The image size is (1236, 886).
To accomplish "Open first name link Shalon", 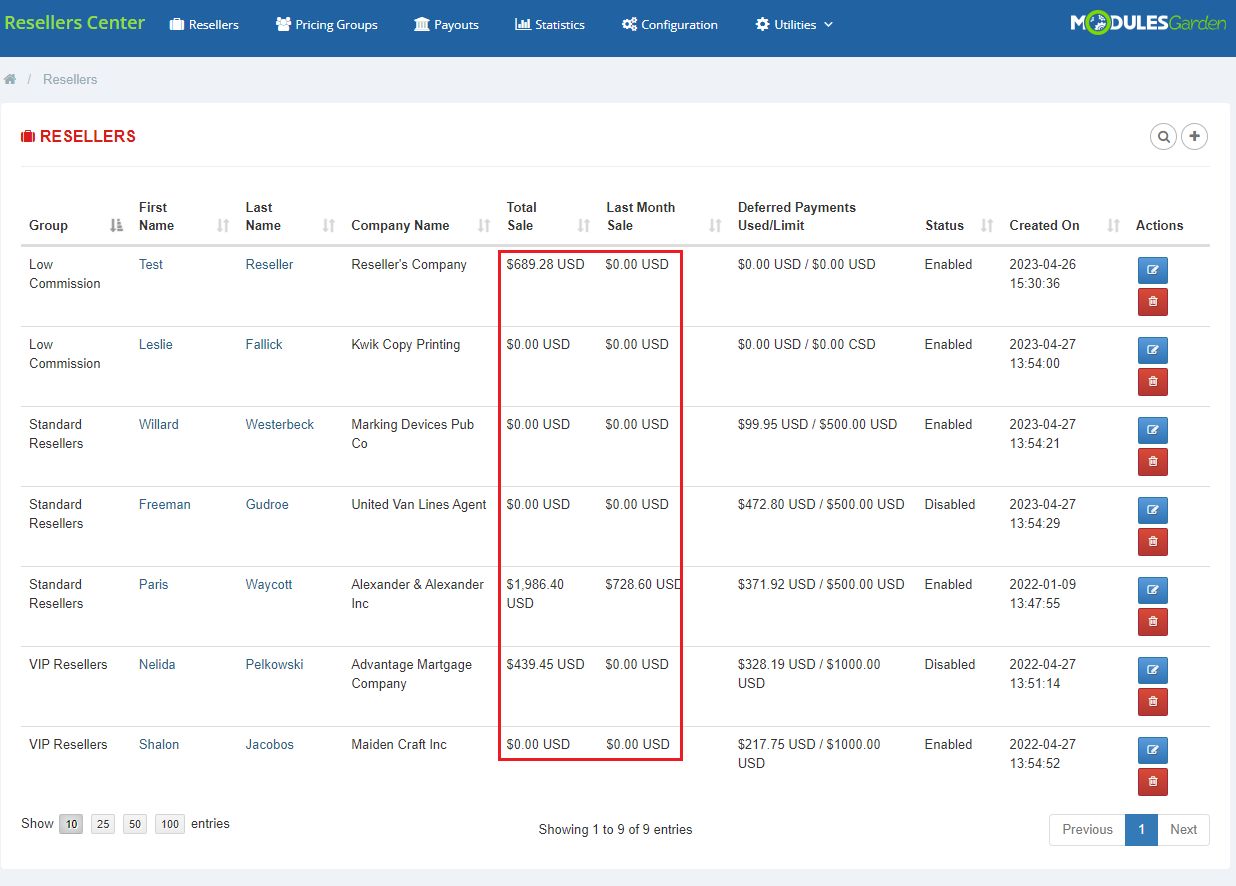I will pos(159,745).
